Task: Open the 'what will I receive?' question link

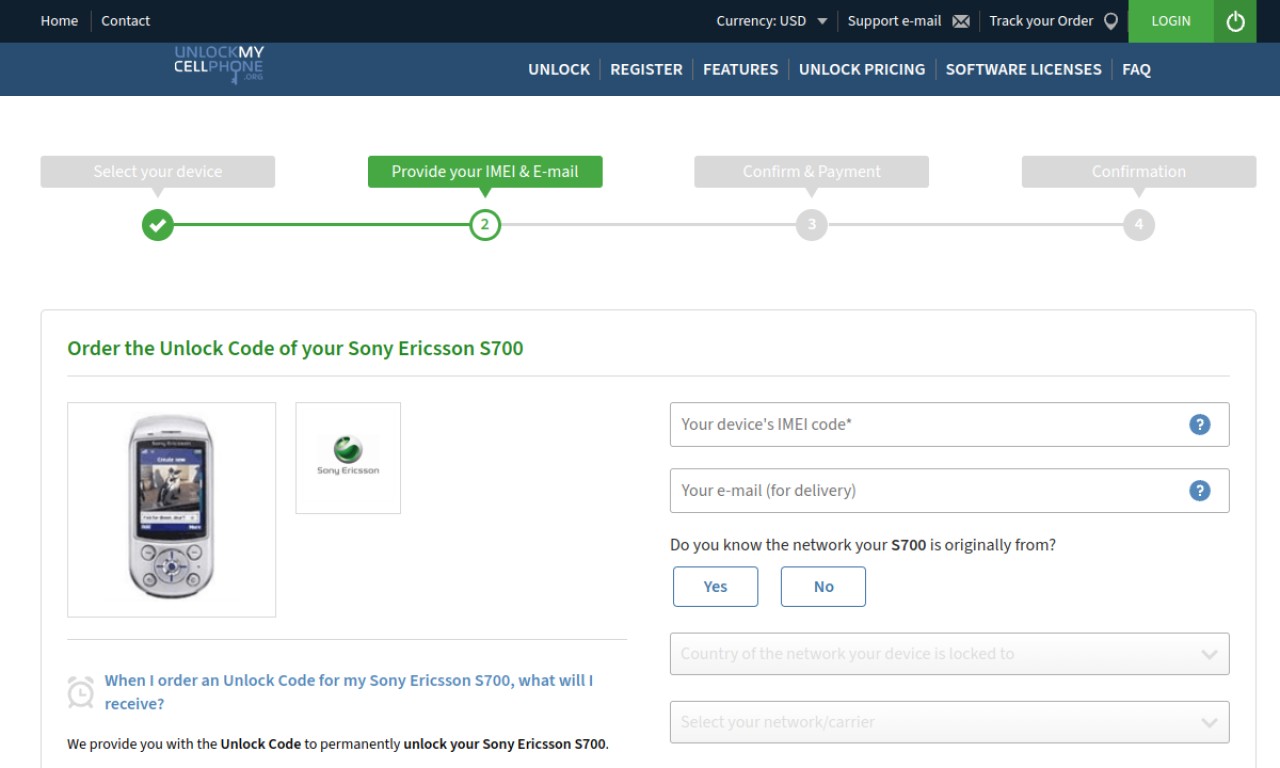Action: pos(349,692)
